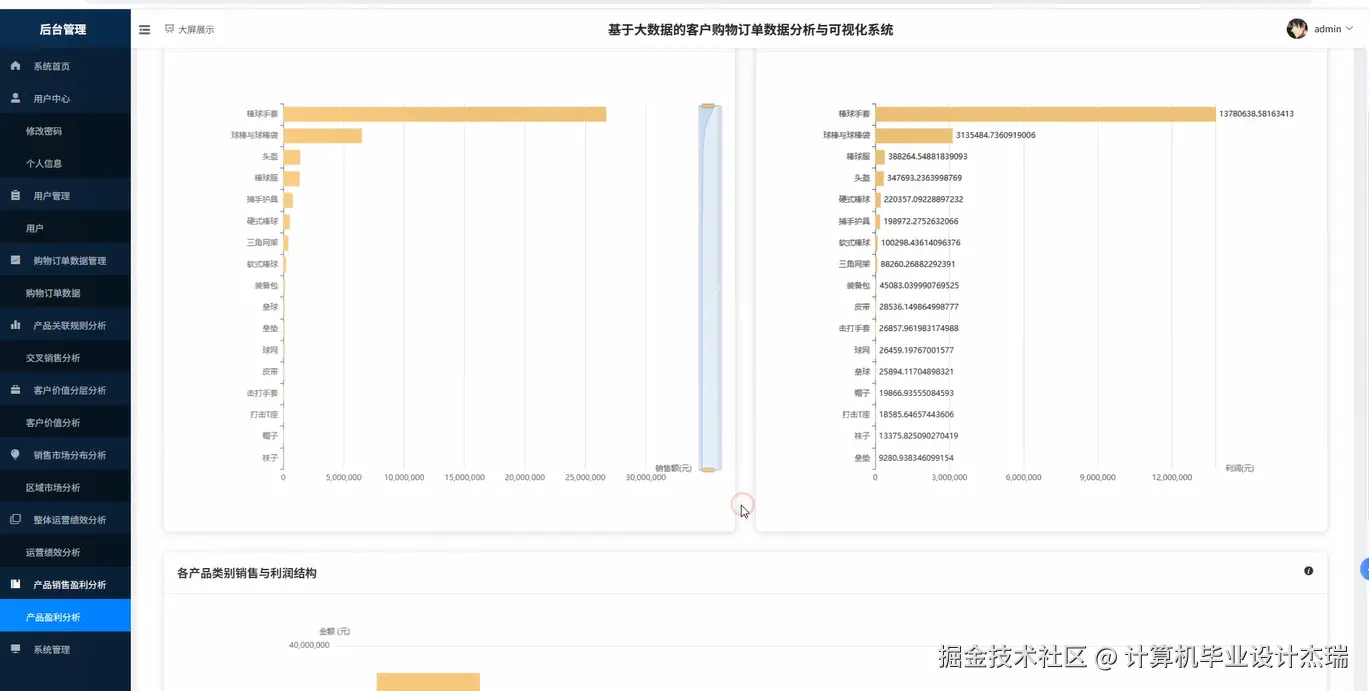Click the page title 基于大数据的客户购物订单数据分析与可视化系统
The width and height of the screenshot is (1369, 691).
751,30
